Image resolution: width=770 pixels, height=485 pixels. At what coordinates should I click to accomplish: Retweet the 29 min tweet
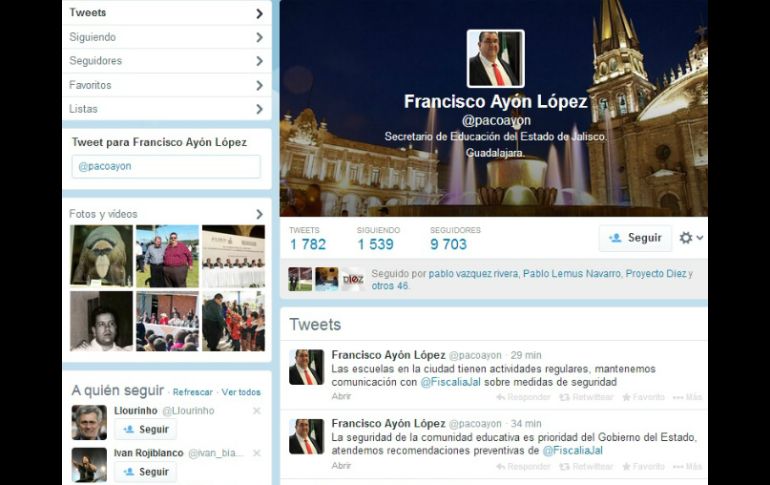click(586, 397)
